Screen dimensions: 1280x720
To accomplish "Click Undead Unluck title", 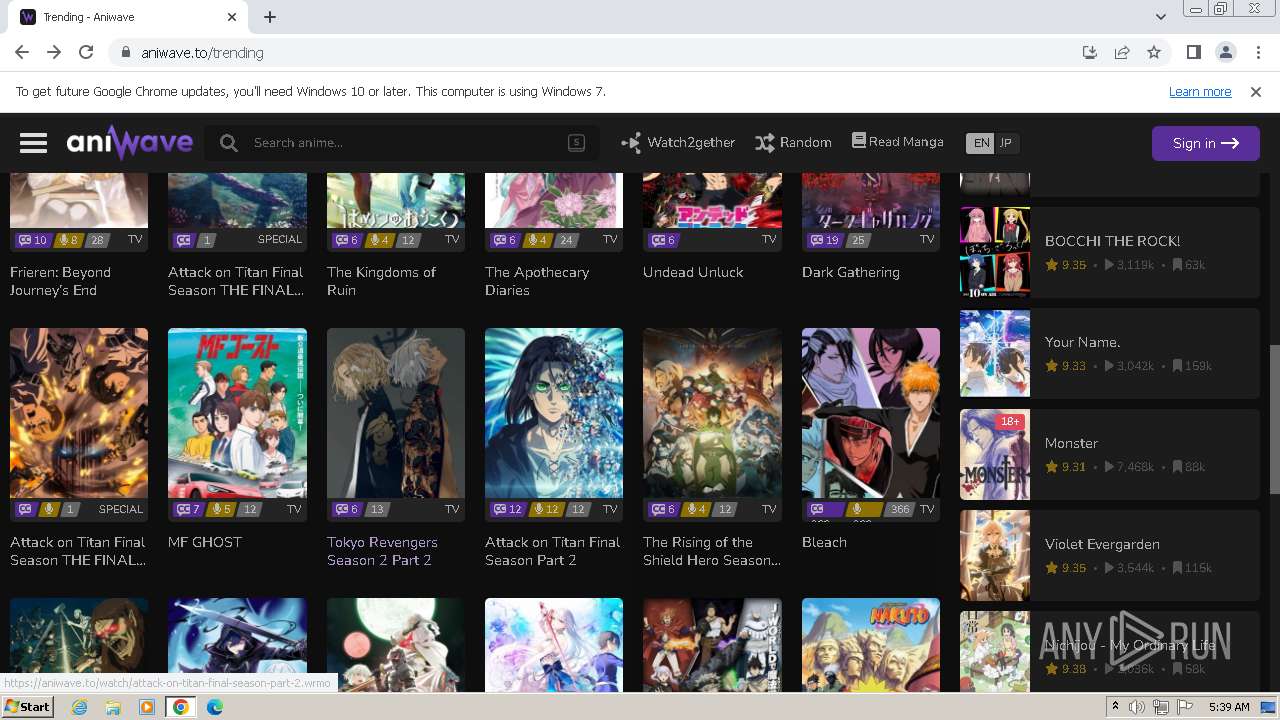I will pos(693,272).
